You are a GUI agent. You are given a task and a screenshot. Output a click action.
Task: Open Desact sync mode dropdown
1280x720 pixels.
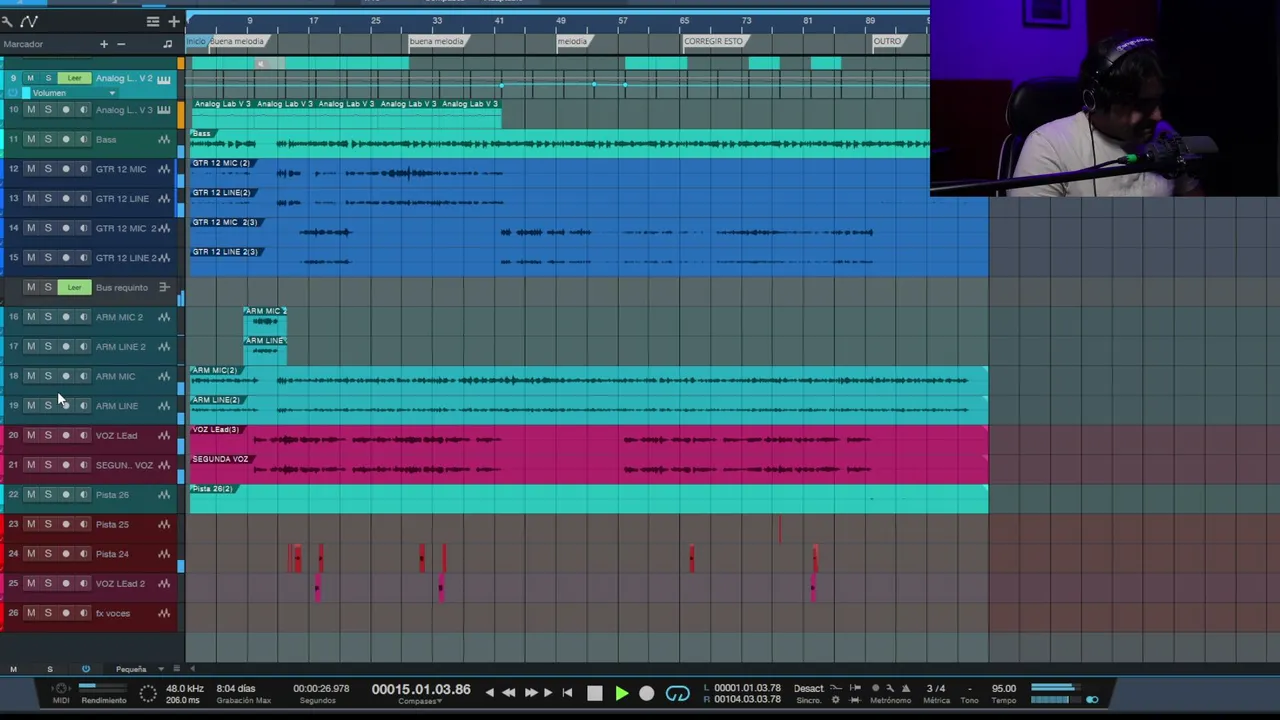809,689
